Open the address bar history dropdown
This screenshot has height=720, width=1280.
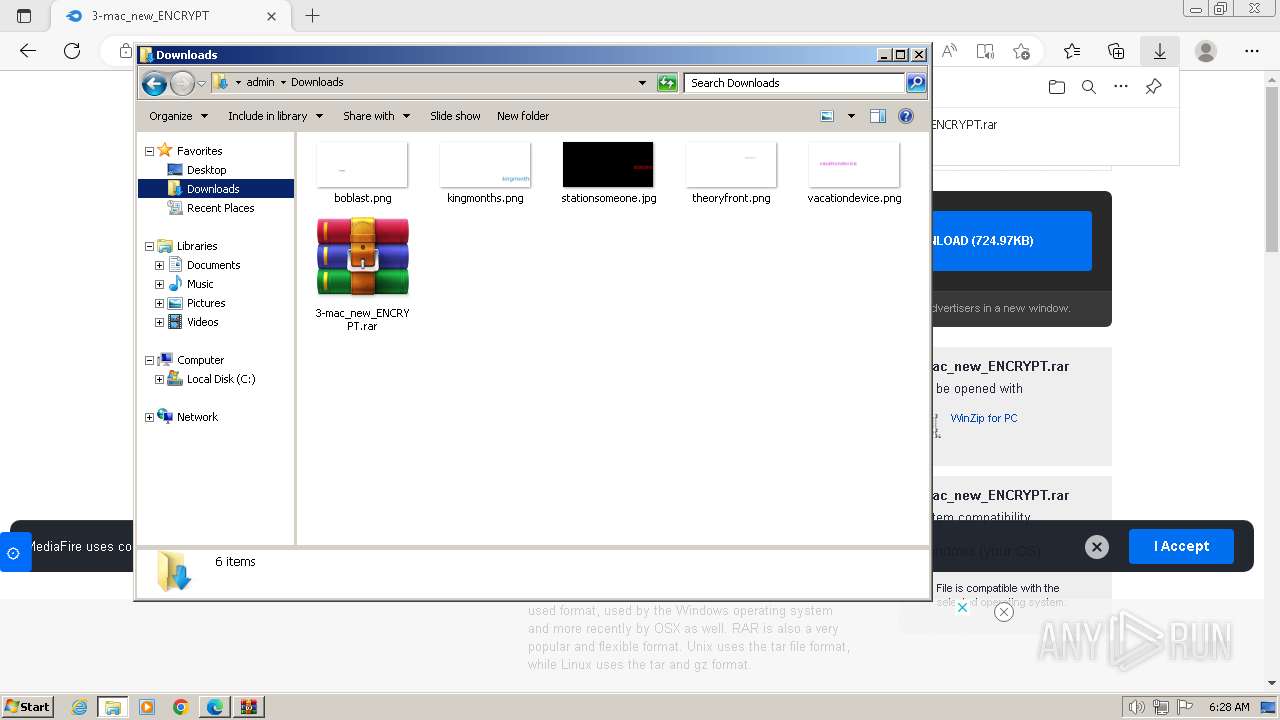click(642, 83)
